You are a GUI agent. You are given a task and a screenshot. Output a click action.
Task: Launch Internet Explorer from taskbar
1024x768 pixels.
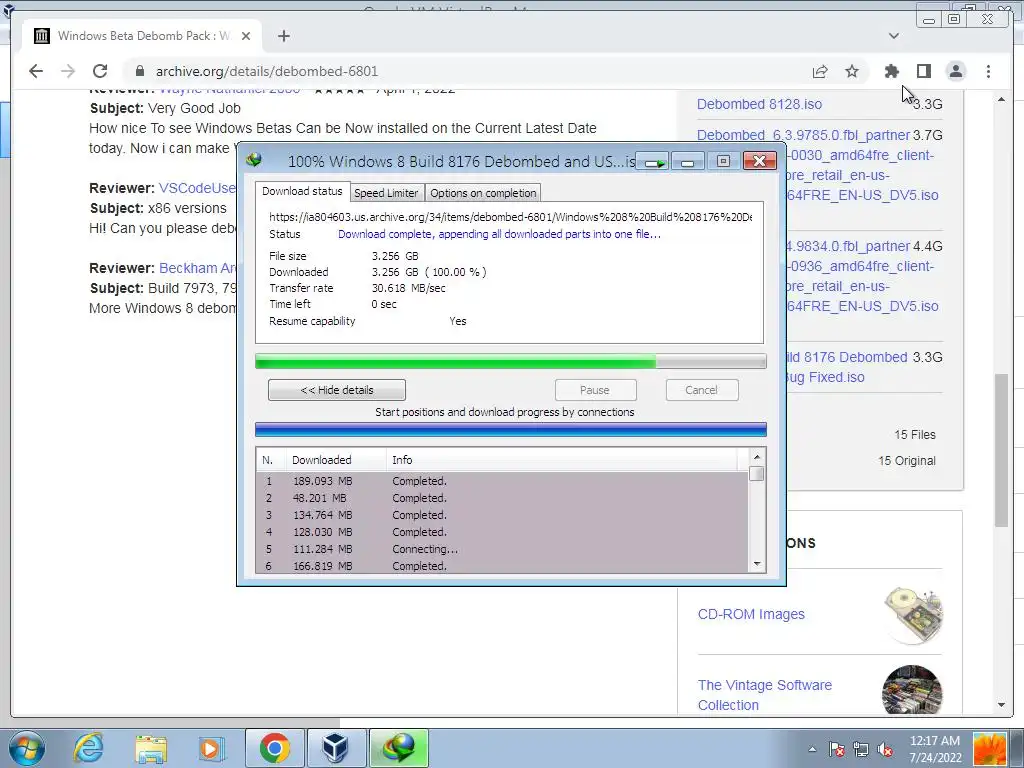(x=88, y=748)
